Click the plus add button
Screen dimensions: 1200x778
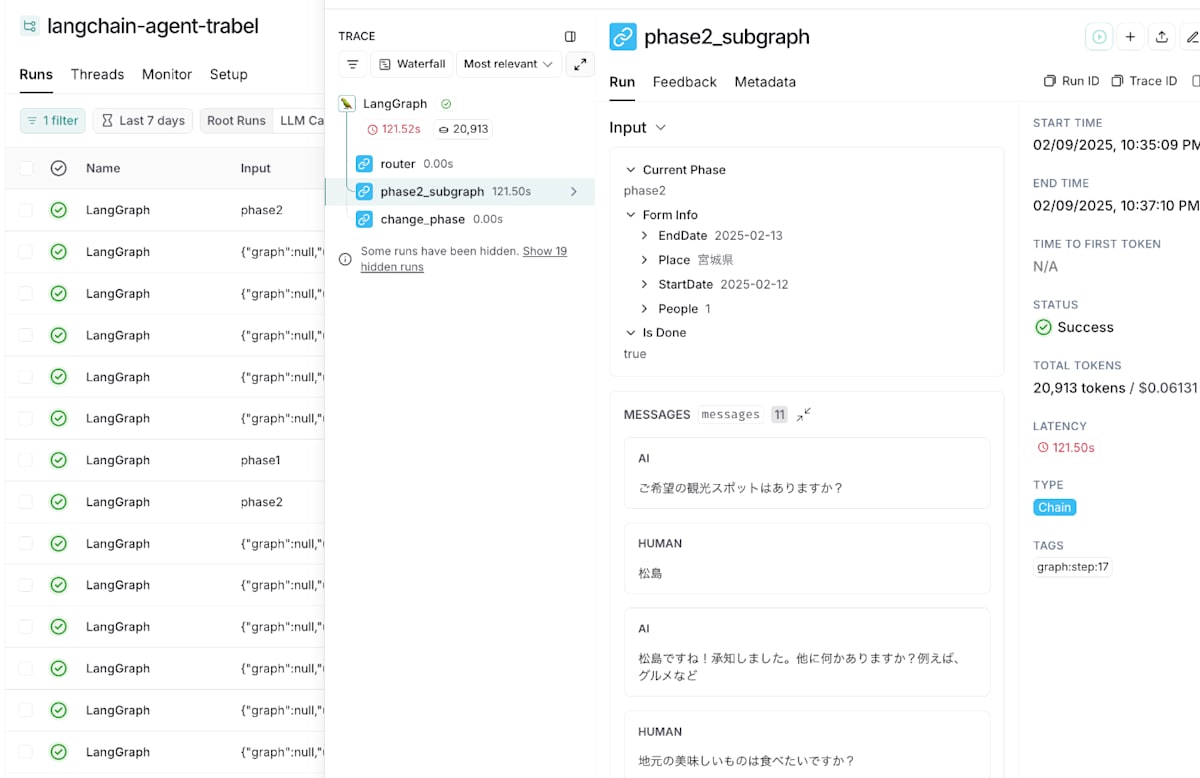(x=1130, y=37)
